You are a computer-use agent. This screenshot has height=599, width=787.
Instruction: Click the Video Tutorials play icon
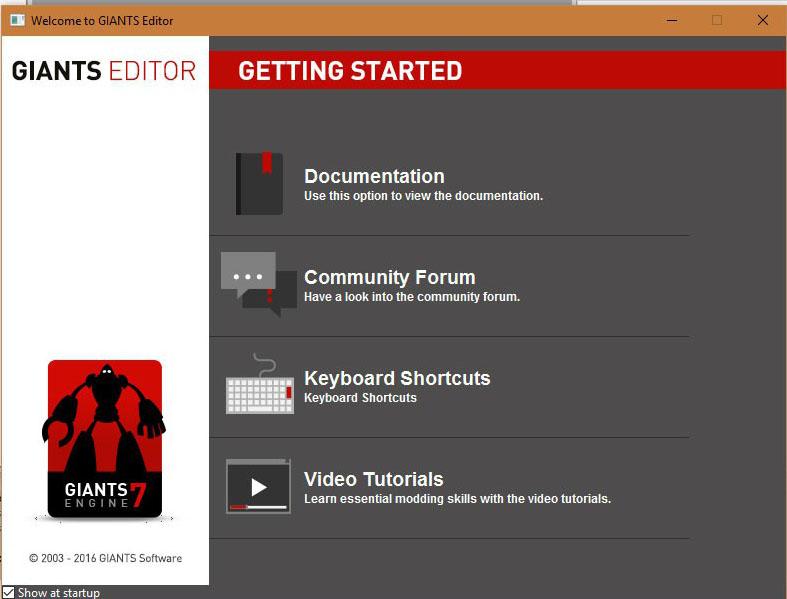pos(259,487)
